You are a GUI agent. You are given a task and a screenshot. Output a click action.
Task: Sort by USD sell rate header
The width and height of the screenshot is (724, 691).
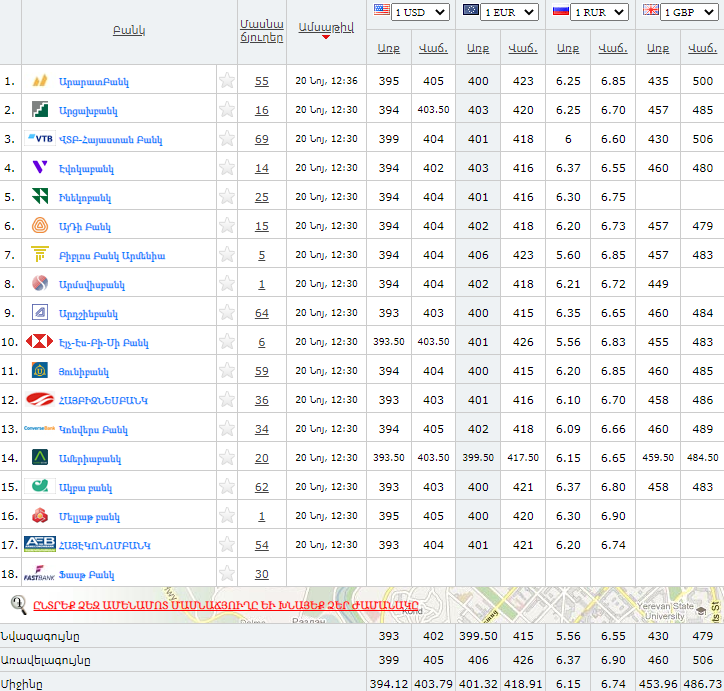(433, 48)
